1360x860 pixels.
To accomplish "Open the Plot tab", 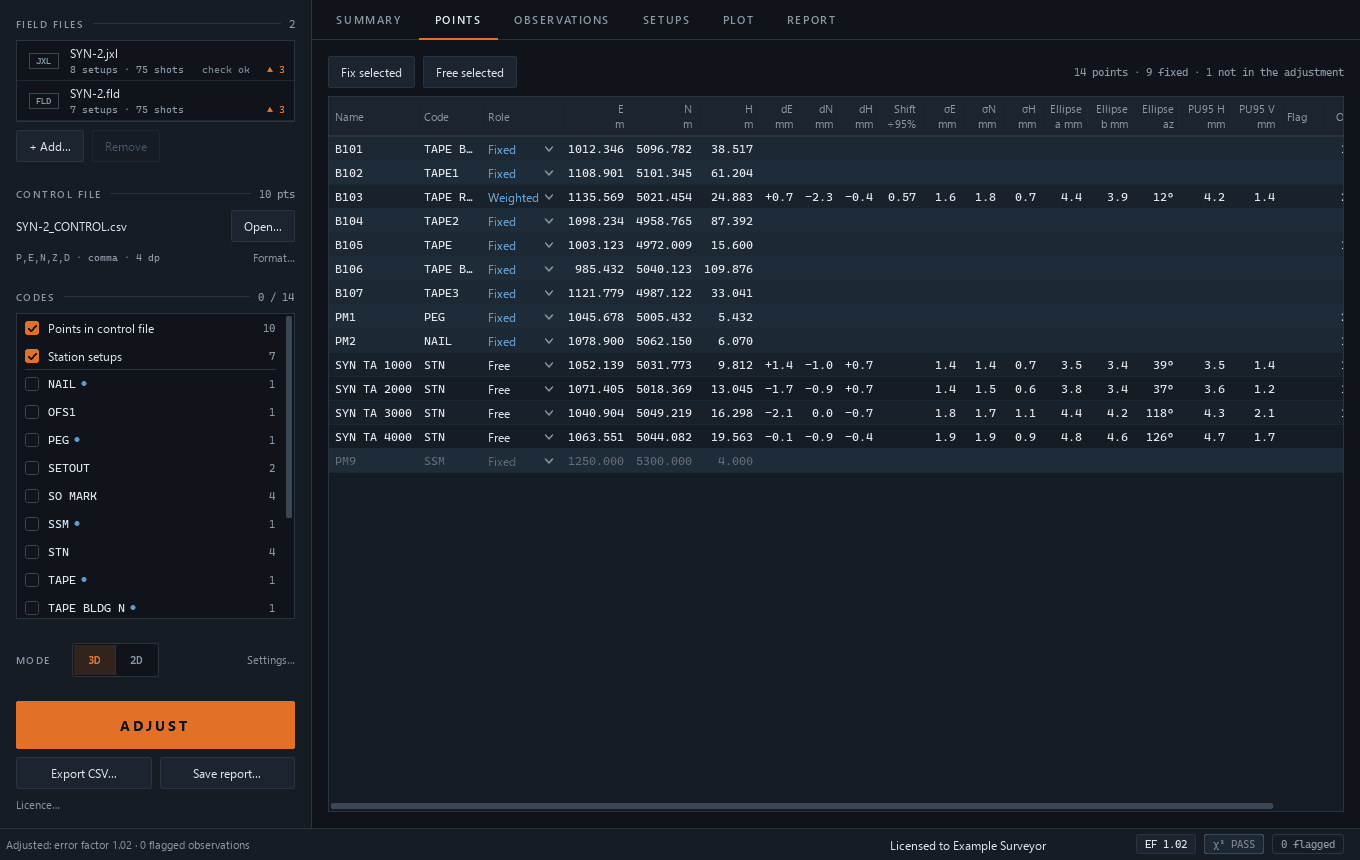I will click(739, 20).
